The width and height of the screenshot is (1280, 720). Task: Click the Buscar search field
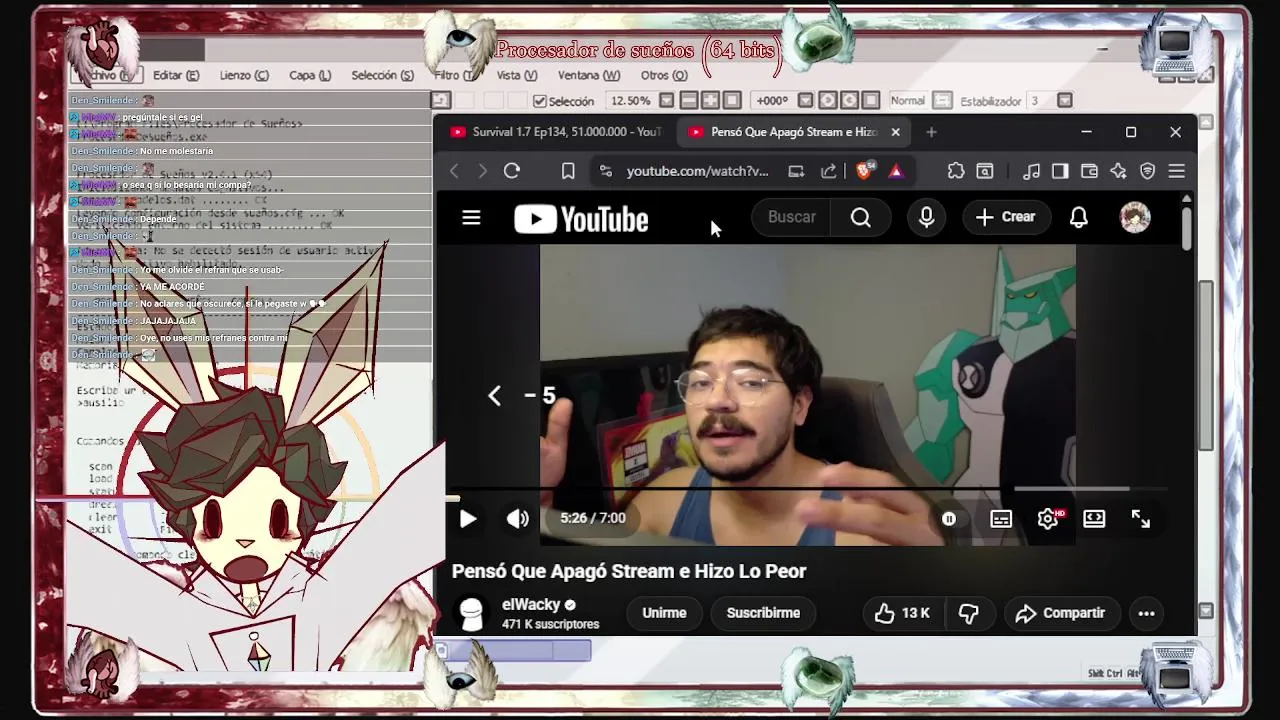coord(792,217)
